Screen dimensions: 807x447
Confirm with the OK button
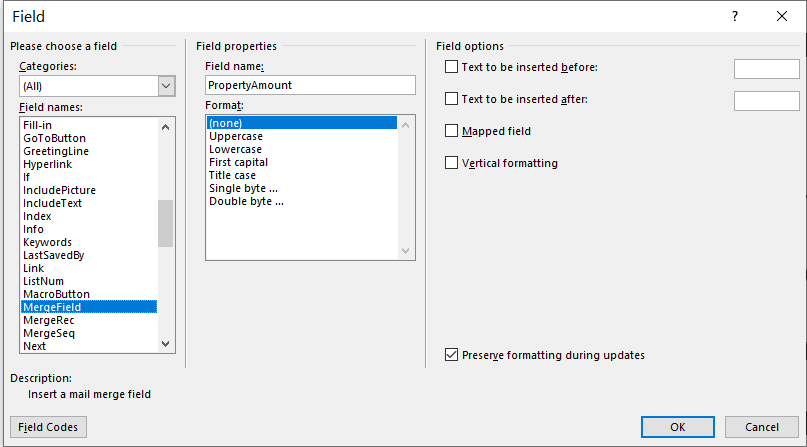[x=678, y=427]
